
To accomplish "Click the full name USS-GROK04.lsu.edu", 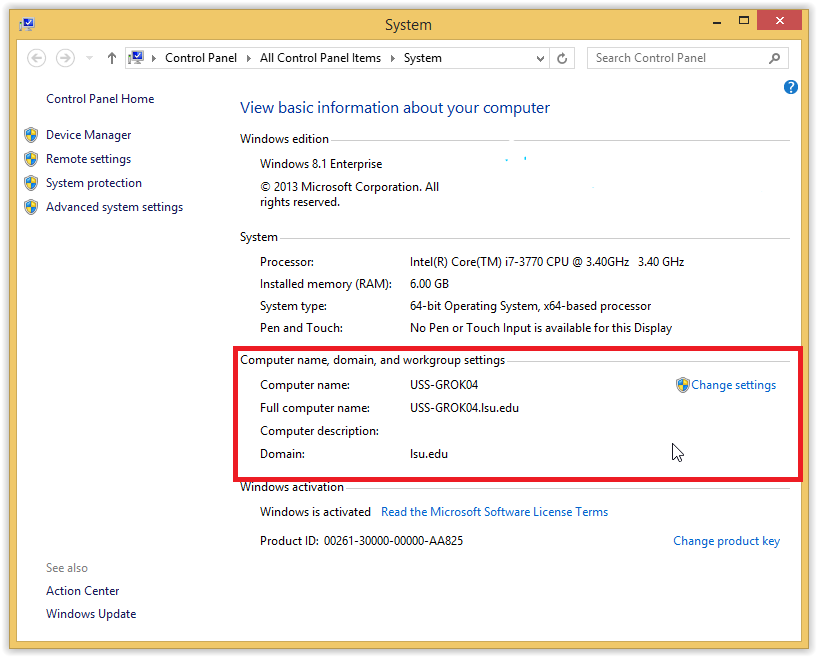I will [x=464, y=408].
